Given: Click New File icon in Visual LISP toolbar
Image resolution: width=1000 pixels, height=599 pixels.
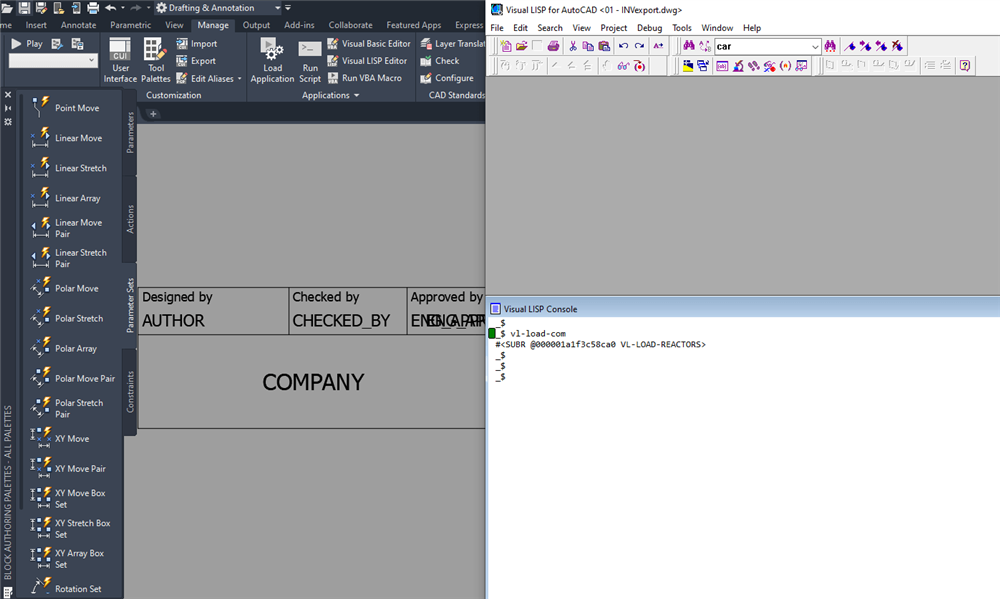Looking at the screenshot, I should coord(506,46).
